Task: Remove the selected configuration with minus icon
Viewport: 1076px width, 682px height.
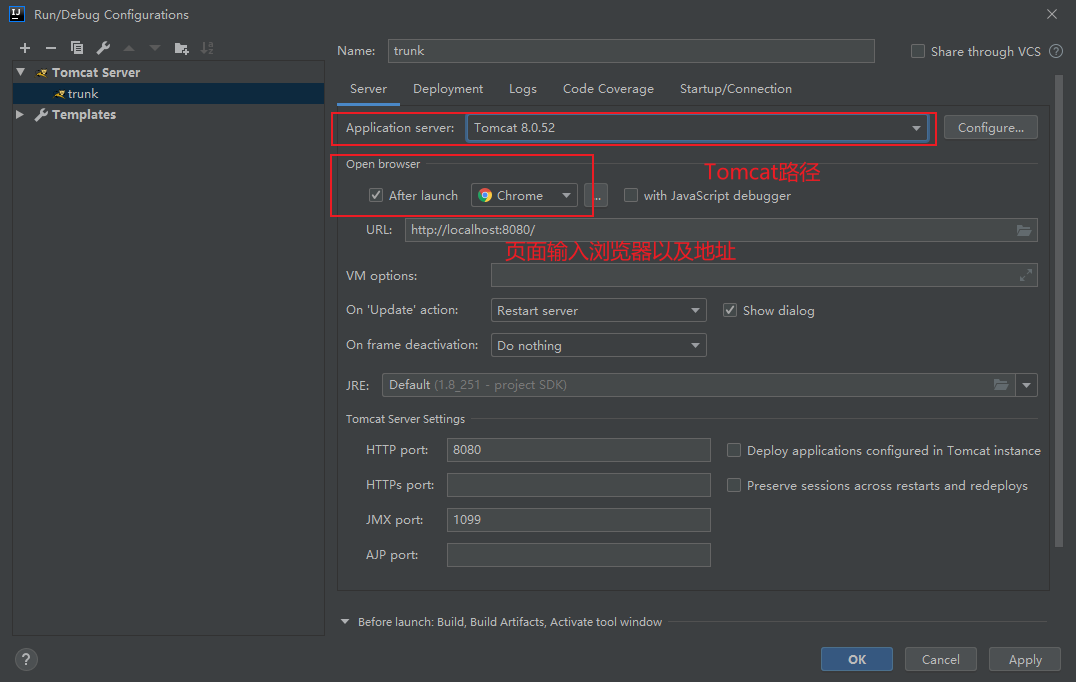Action: (x=51, y=48)
